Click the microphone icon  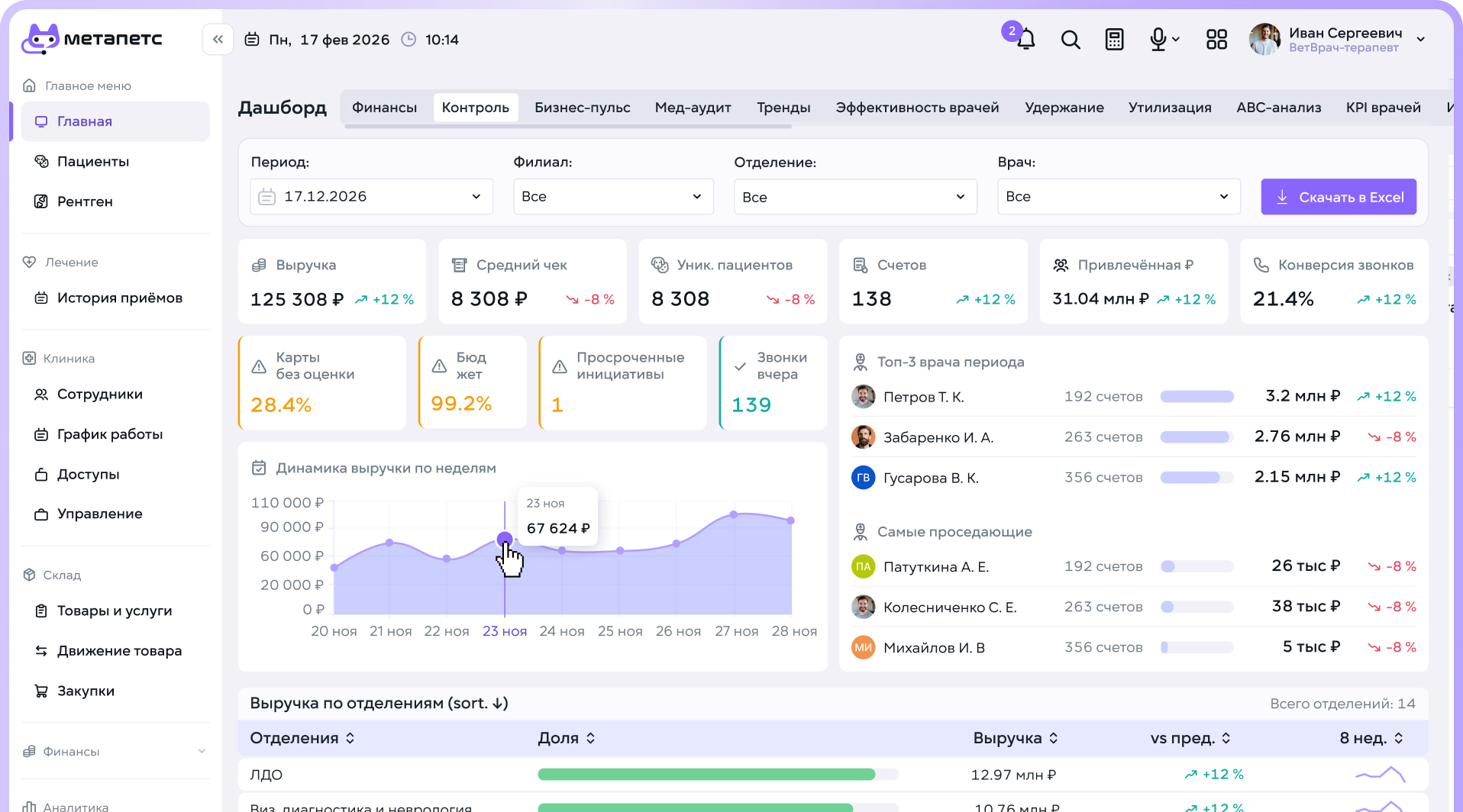[1158, 40]
